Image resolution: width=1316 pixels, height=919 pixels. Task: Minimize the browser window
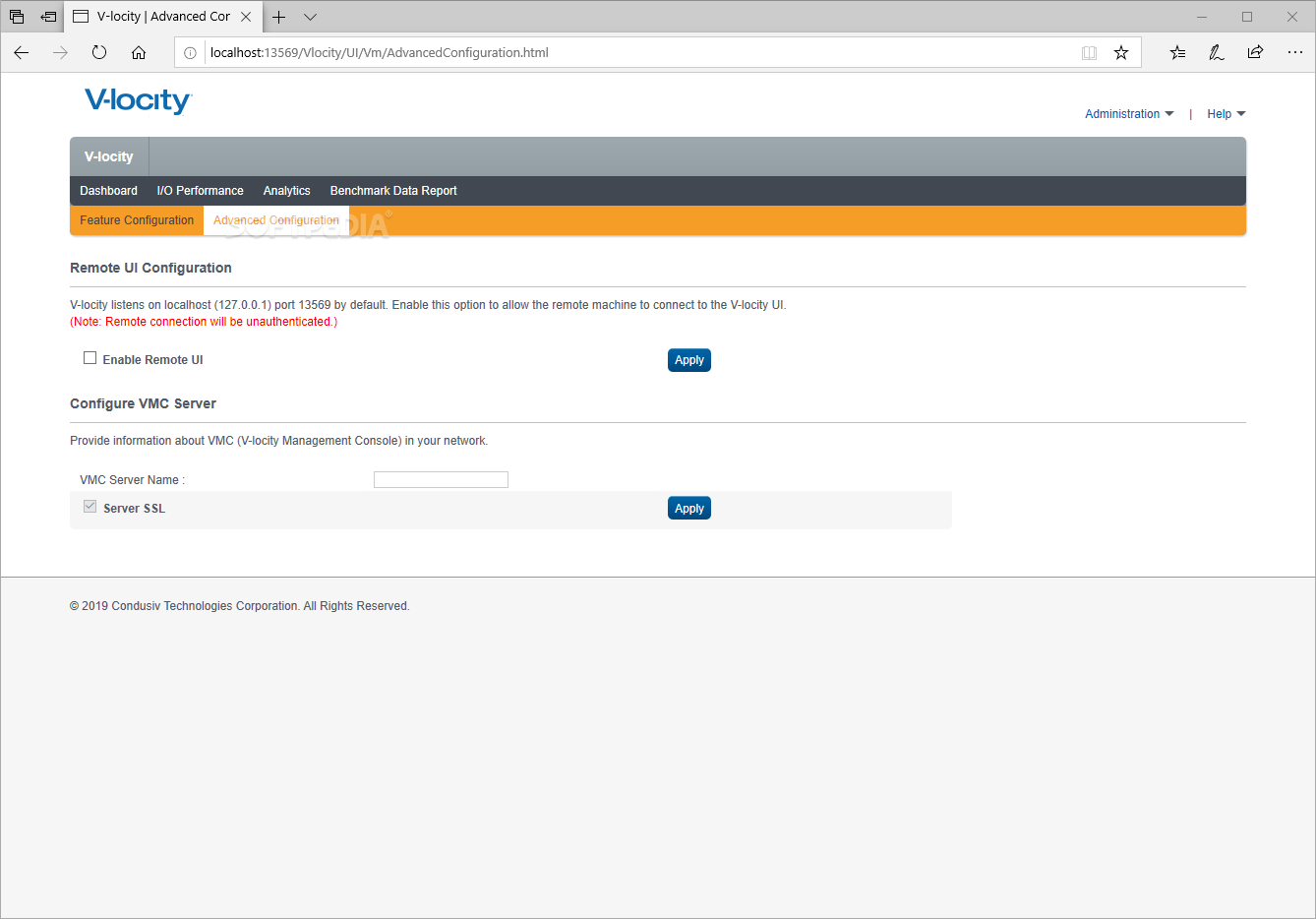coord(1202,17)
